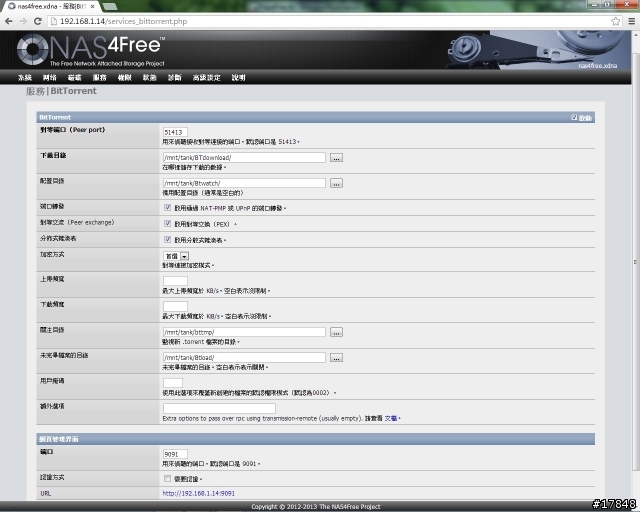Open the Chrome hamburger menu
Screen dimensions: 640x512
[631, 21]
